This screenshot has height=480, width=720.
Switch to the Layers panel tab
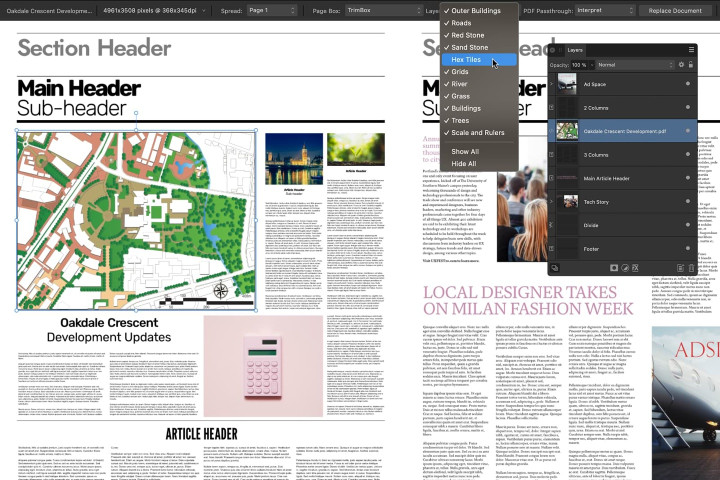(x=575, y=50)
